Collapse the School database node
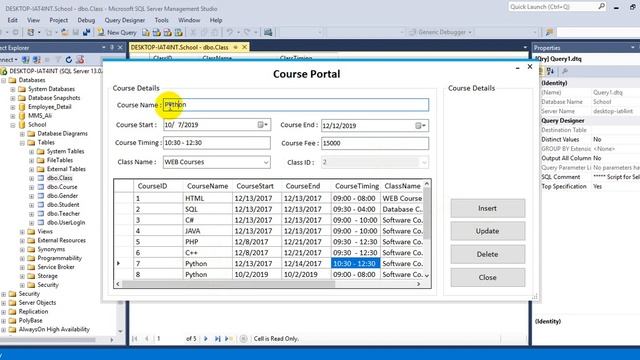Viewport: 640px width, 360px height. click(x=13, y=125)
